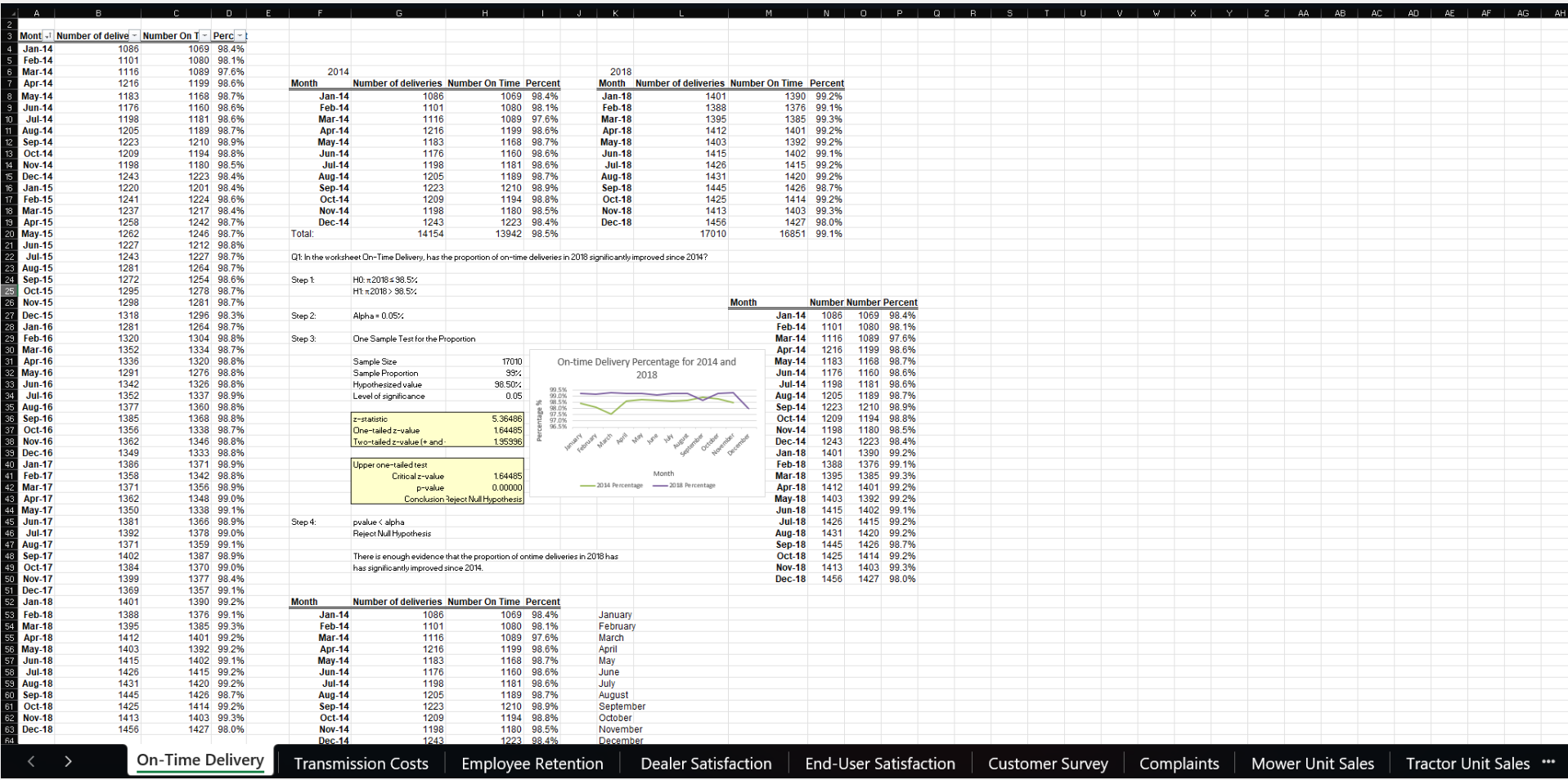Open the Percent column filter dropdown
Screen dimensions: 1568x780
pyautogui.click(x=238, y=35)
